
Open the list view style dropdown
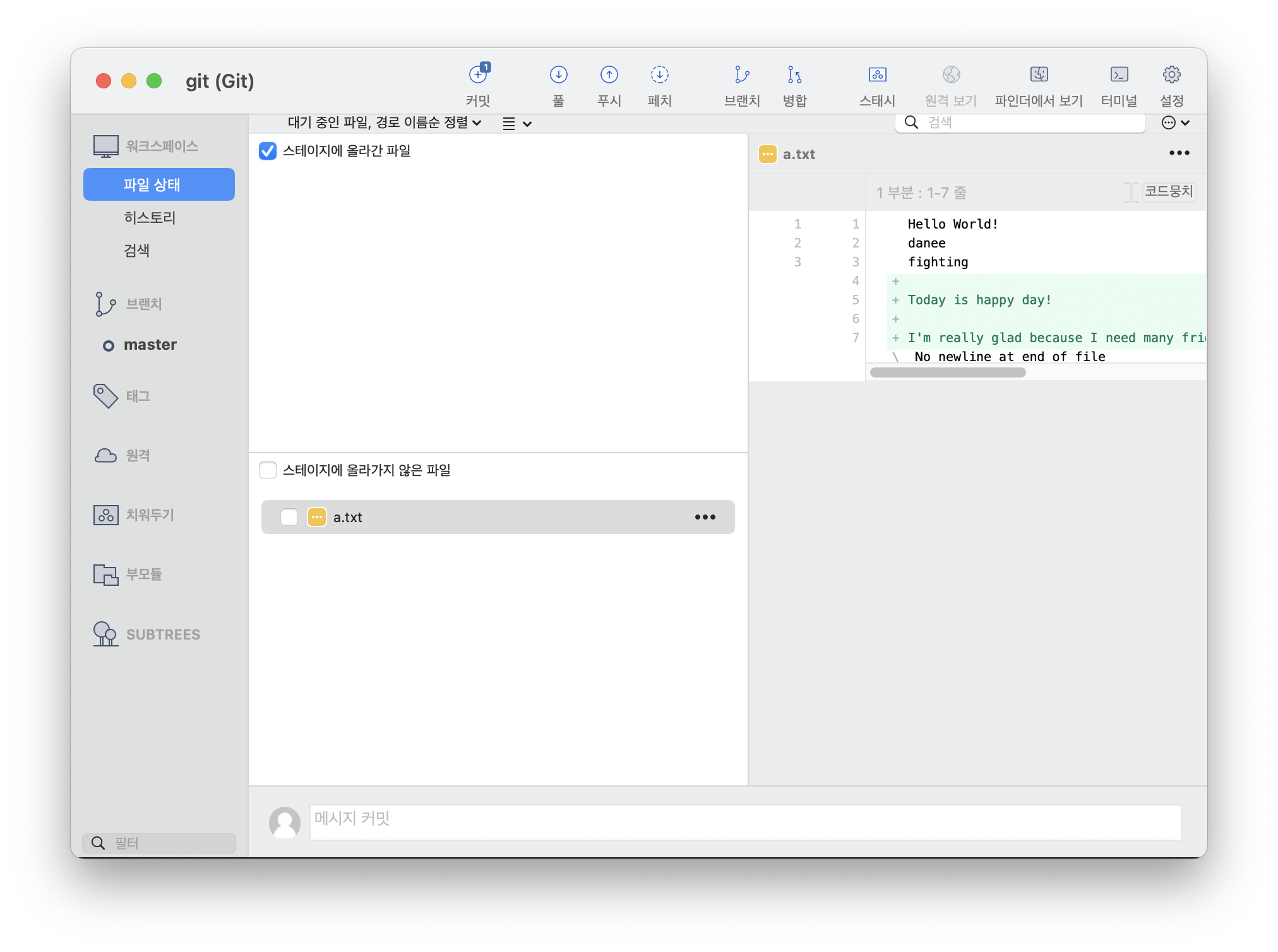pos(517,124)
